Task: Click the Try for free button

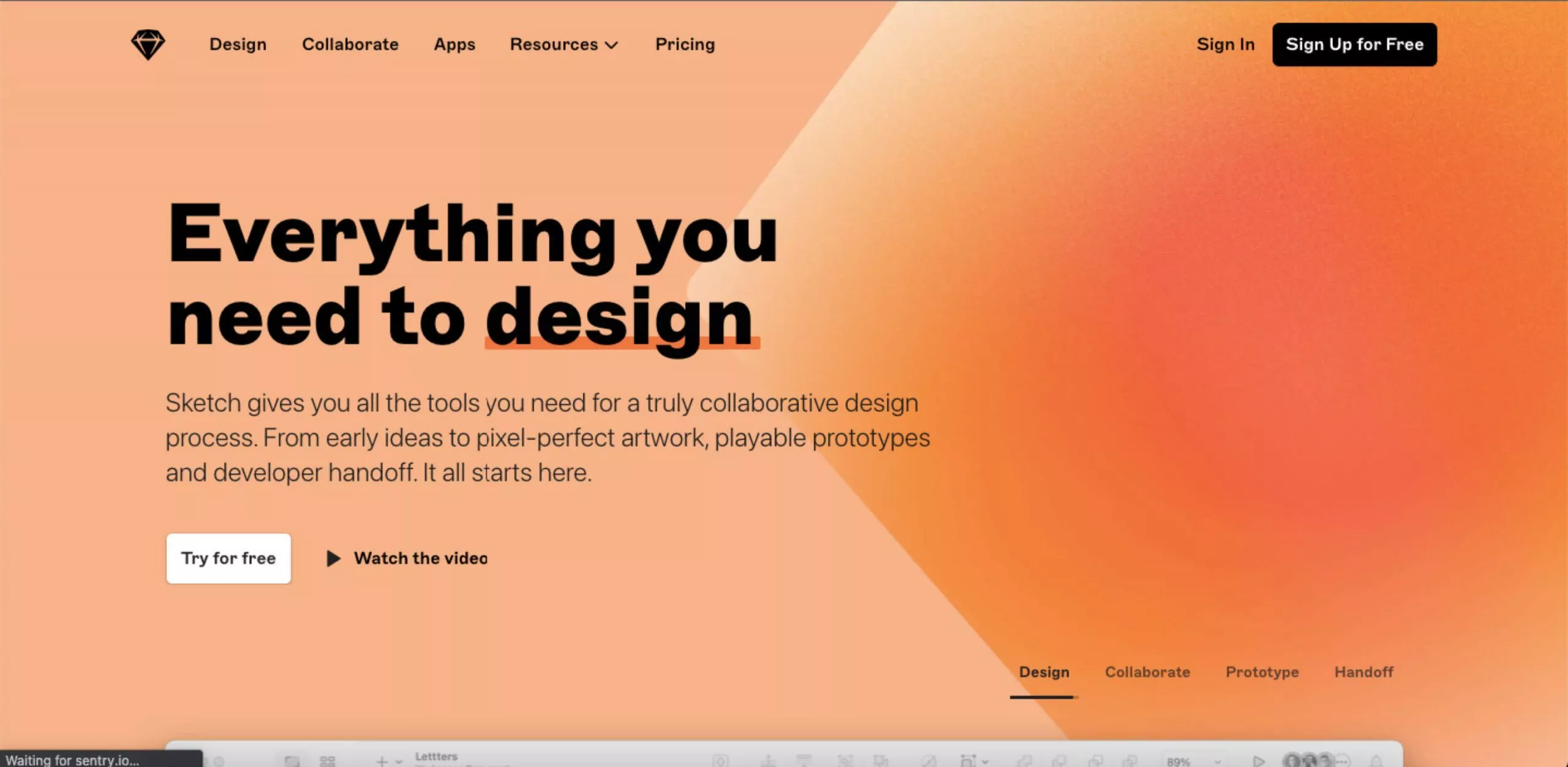Action: click(x=228, y=558)
